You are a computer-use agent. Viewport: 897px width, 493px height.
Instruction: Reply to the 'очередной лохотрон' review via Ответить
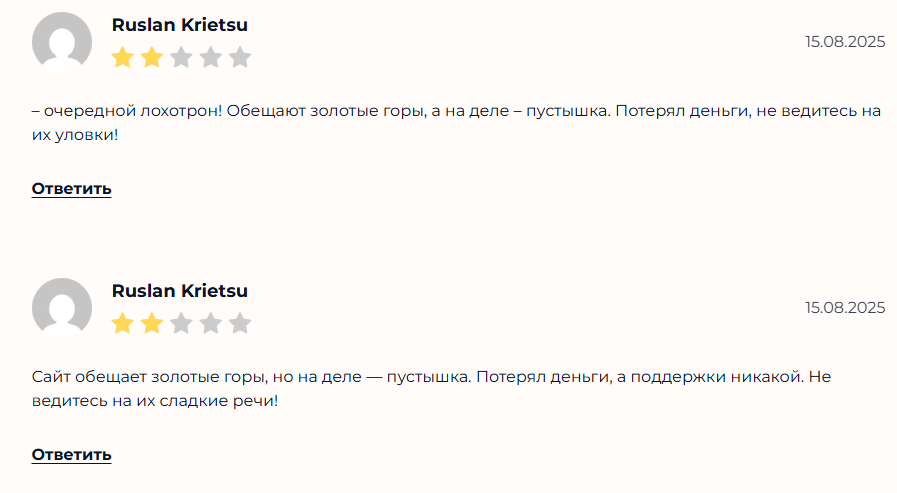click(x=72, y=189)
